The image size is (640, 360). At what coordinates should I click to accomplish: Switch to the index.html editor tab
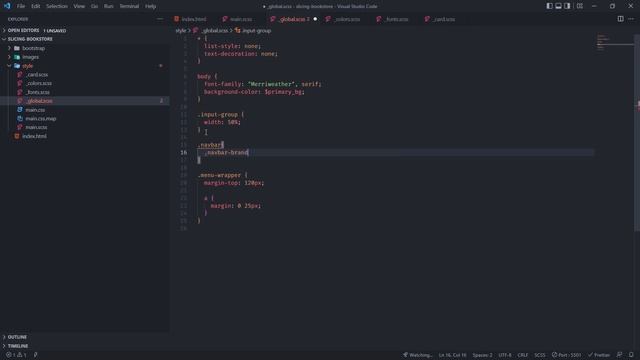[x=193, y=19]
